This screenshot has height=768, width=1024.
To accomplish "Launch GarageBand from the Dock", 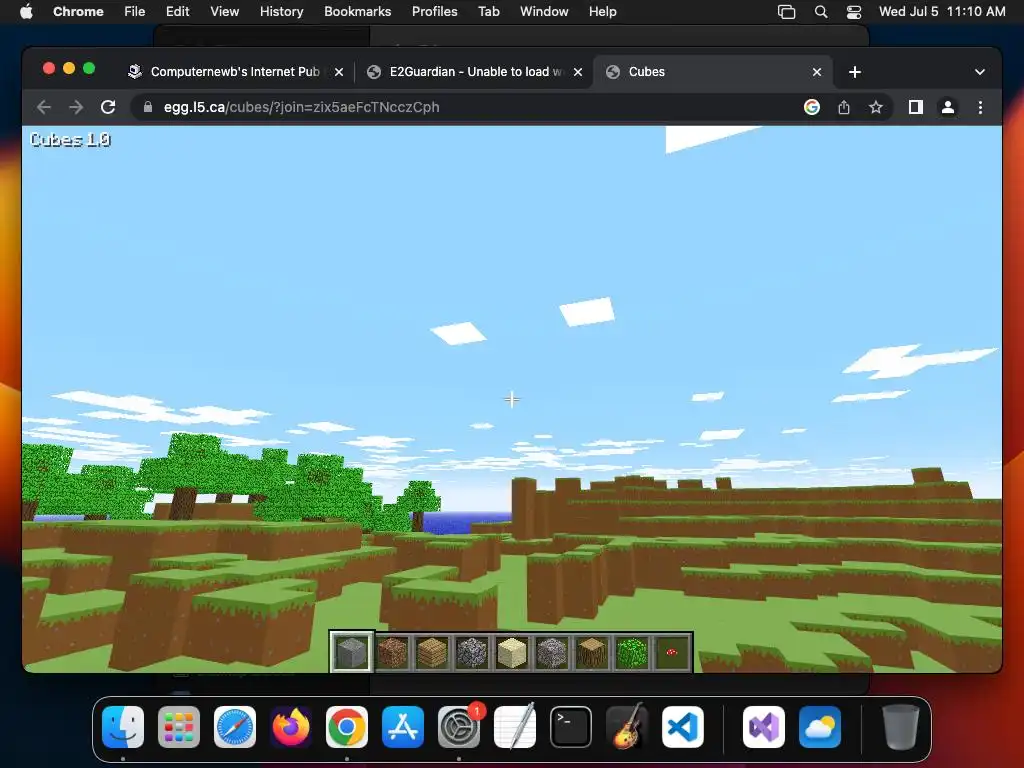I will pyautogui.click(x=627, y=727).
